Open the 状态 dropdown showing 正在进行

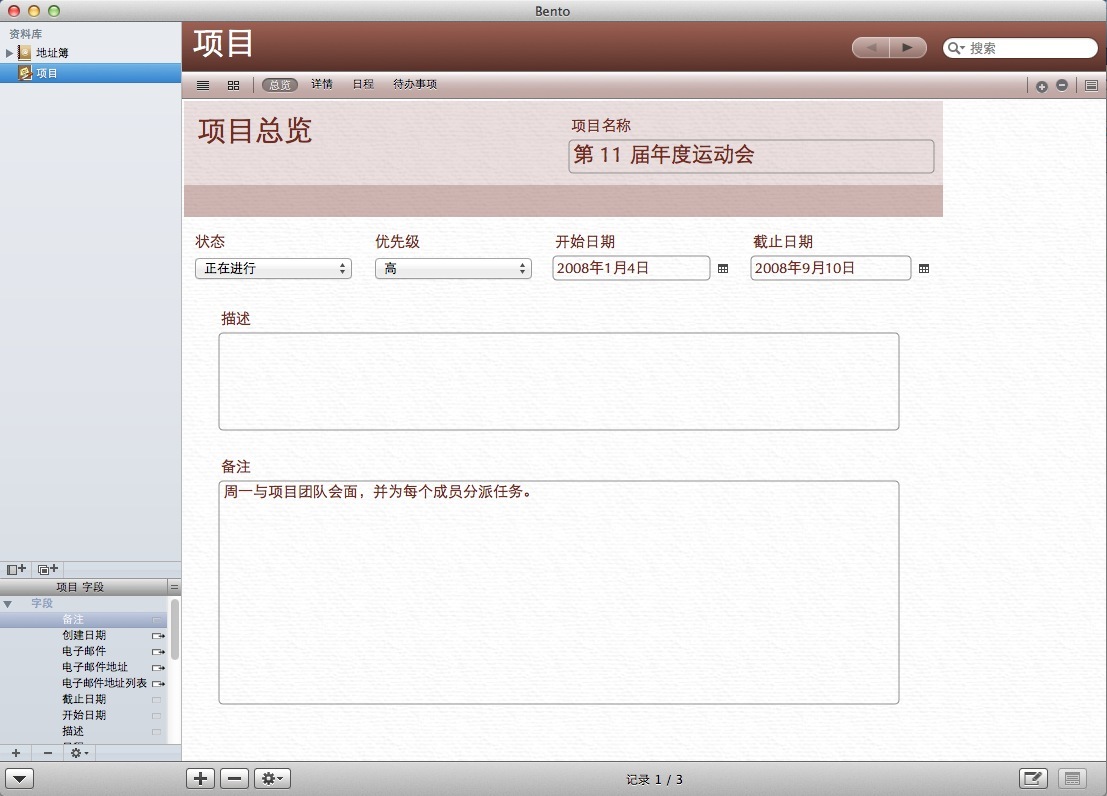[273, 268]
